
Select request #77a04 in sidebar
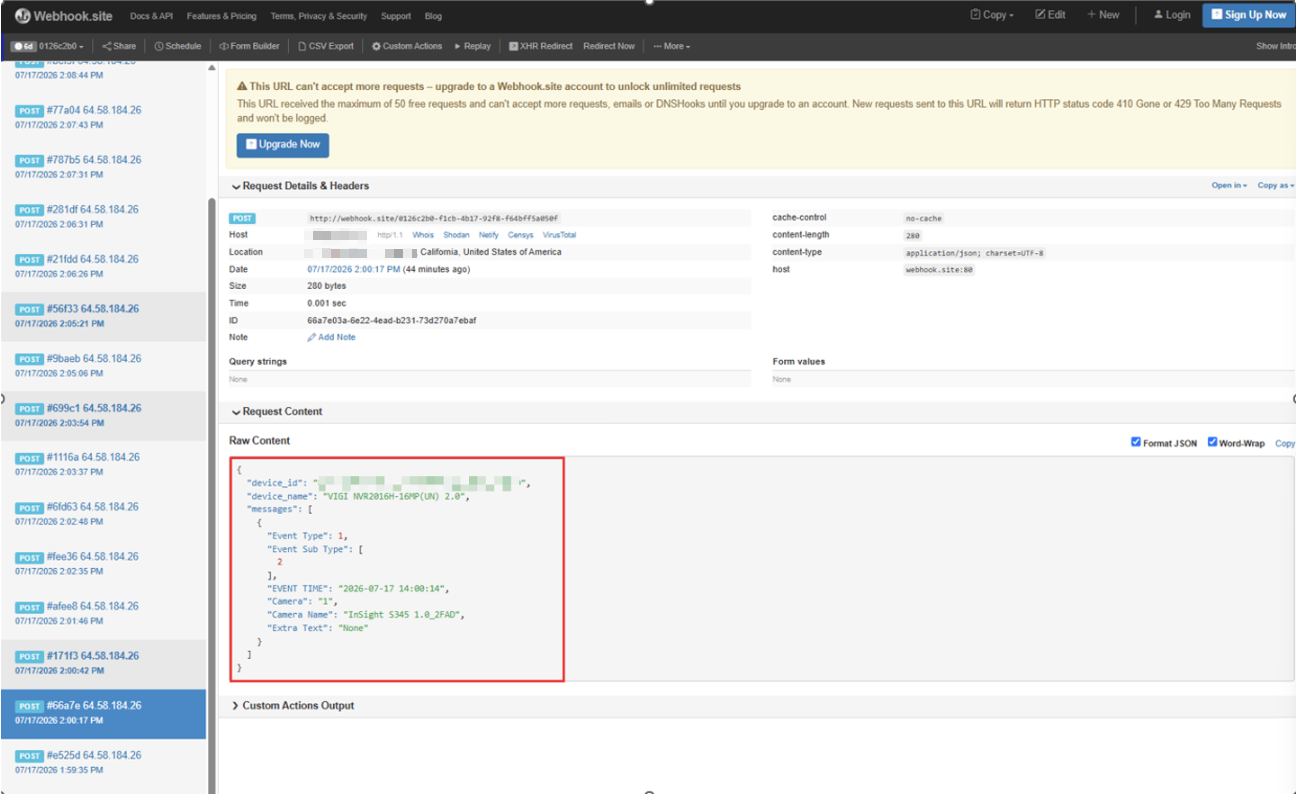click(x=103, y=117)
